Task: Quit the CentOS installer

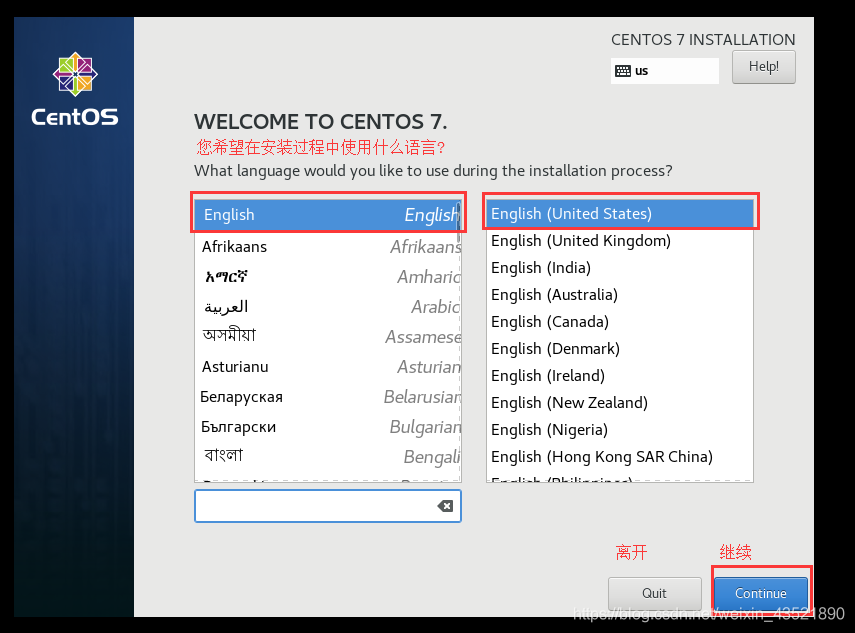Action: coord(654,593)
